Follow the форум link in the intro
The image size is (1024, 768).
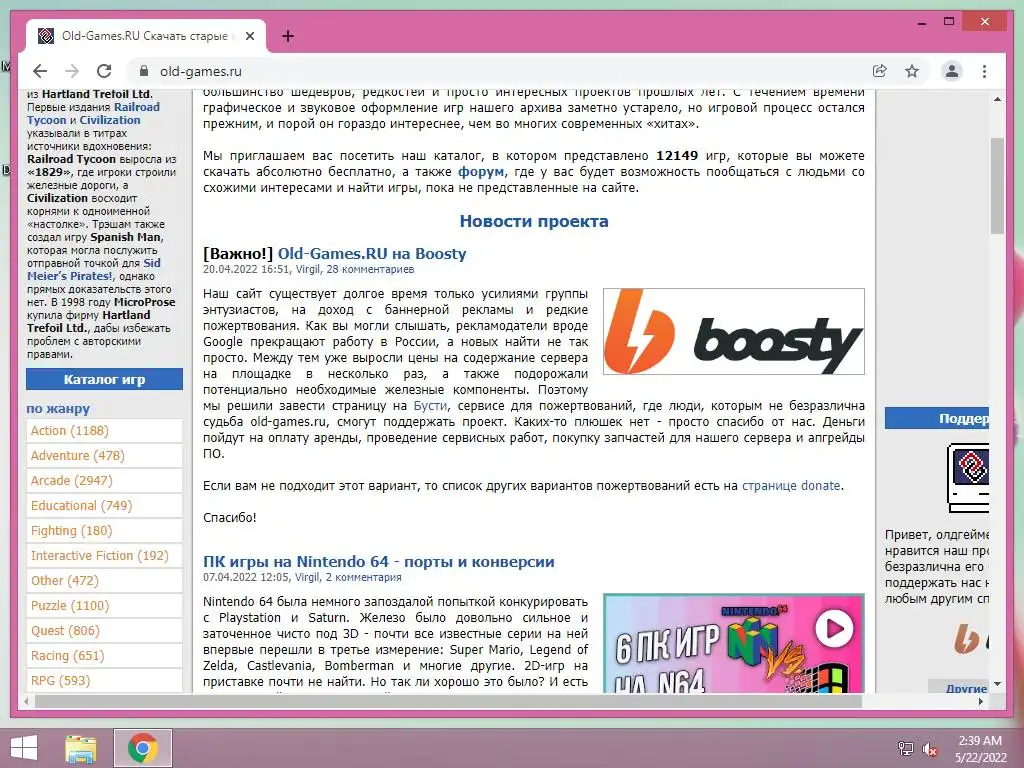tap(481, 172)
